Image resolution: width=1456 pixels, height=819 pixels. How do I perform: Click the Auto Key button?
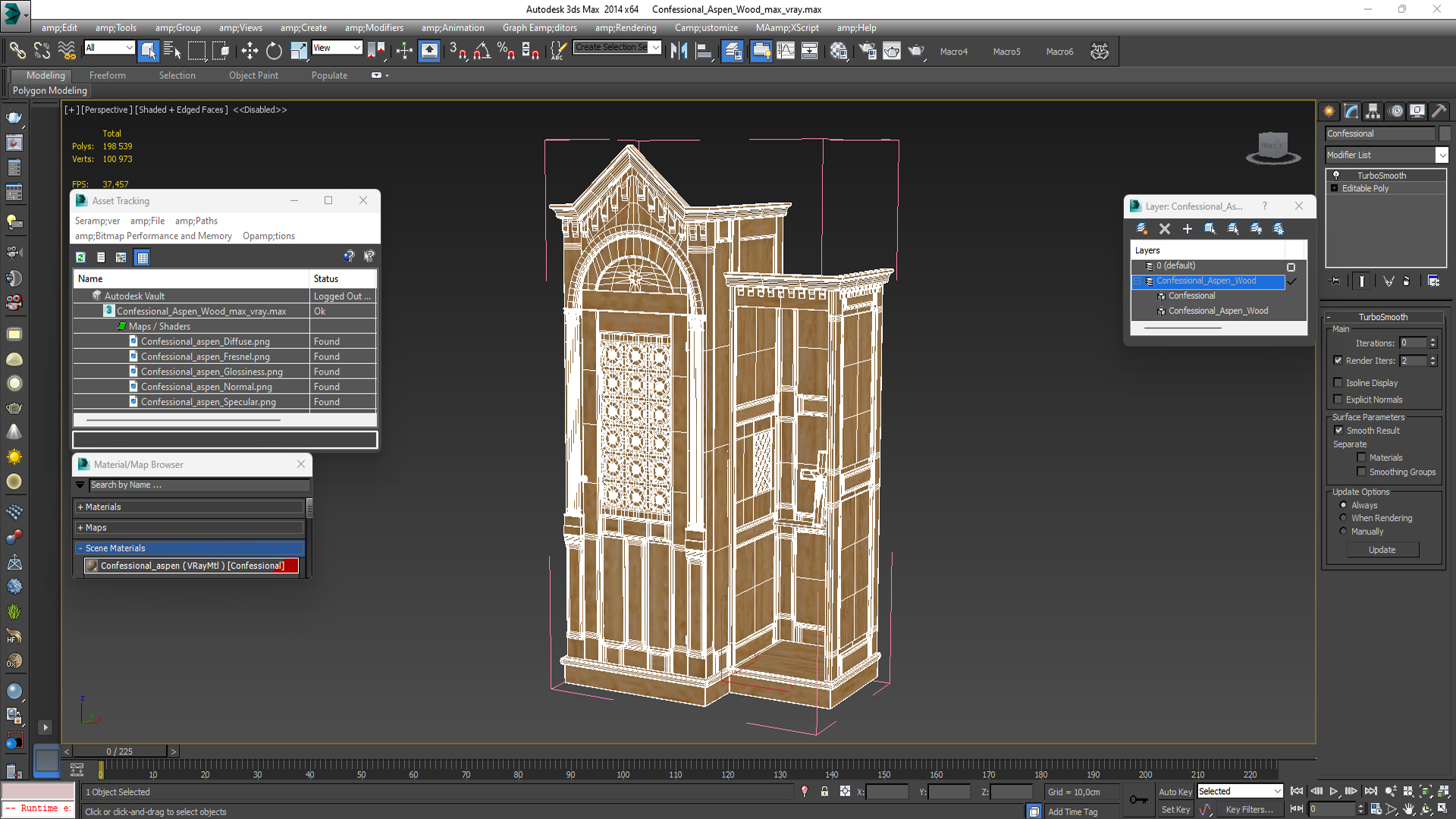pyautogui.click(x=1175, y=792)
